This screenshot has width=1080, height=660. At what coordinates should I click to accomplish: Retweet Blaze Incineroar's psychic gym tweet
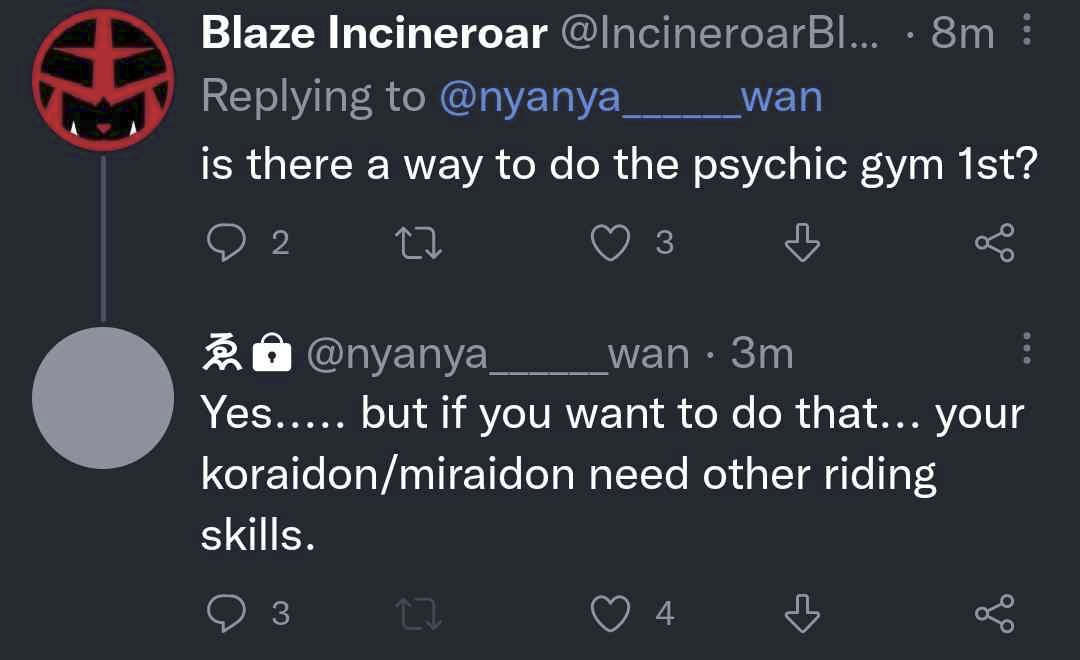(418, 243)
